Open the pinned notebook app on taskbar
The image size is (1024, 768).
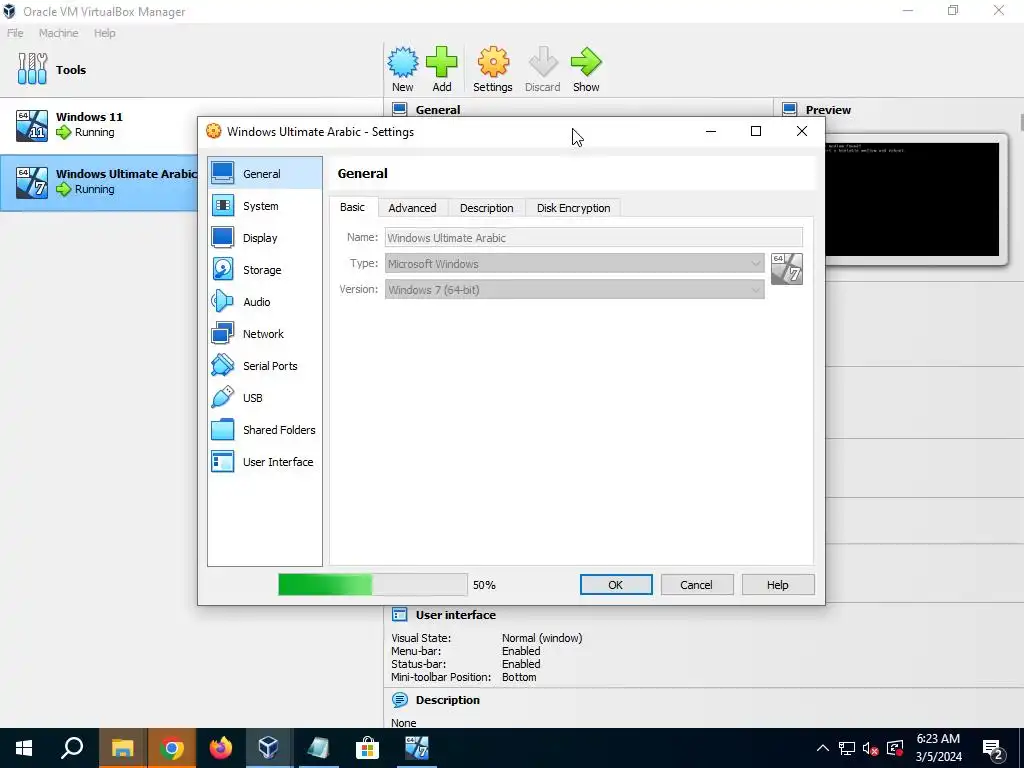click(x=319, y=748)
